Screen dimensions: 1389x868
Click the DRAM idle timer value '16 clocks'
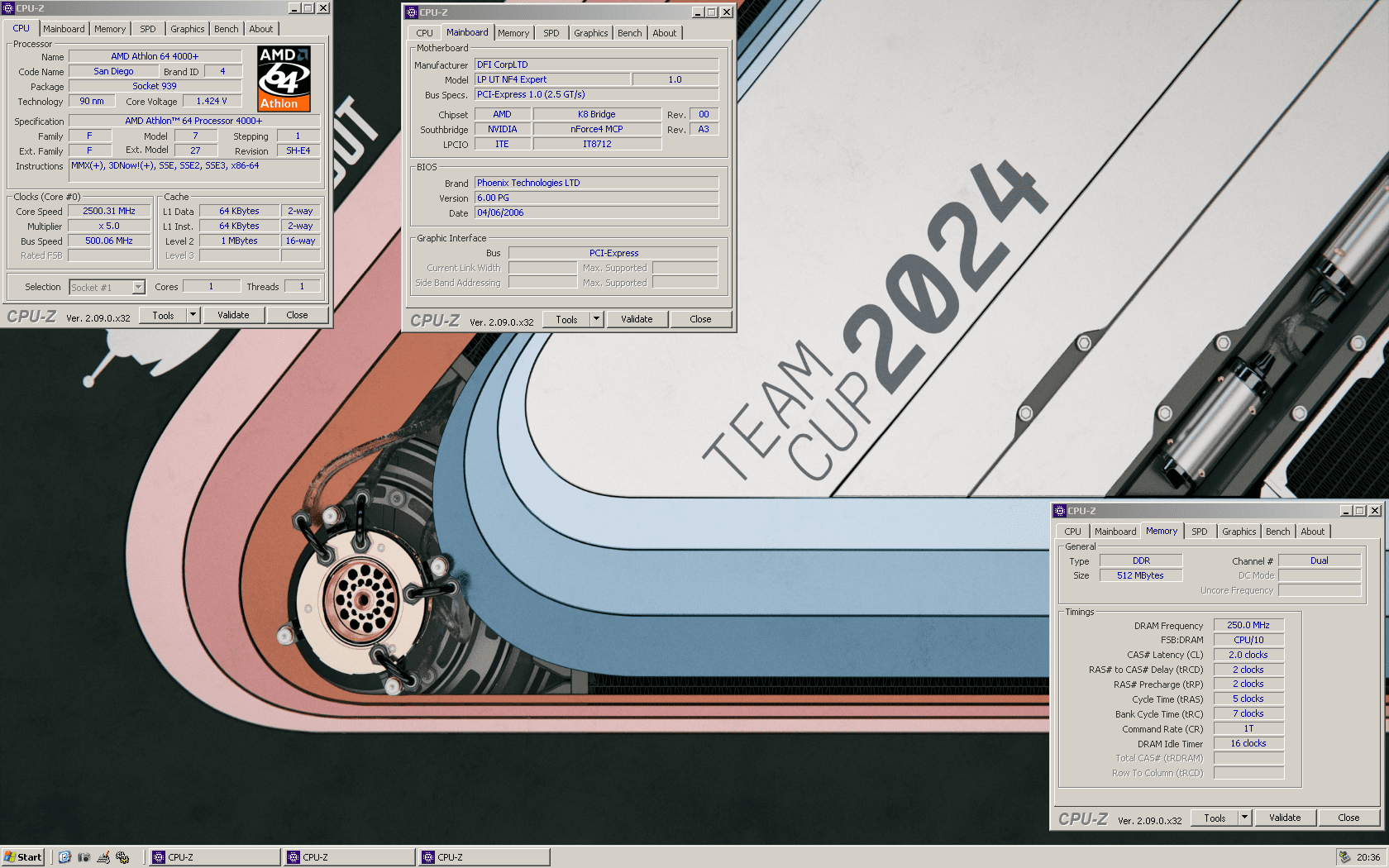pyautogui.click(x=1248, y=743)
